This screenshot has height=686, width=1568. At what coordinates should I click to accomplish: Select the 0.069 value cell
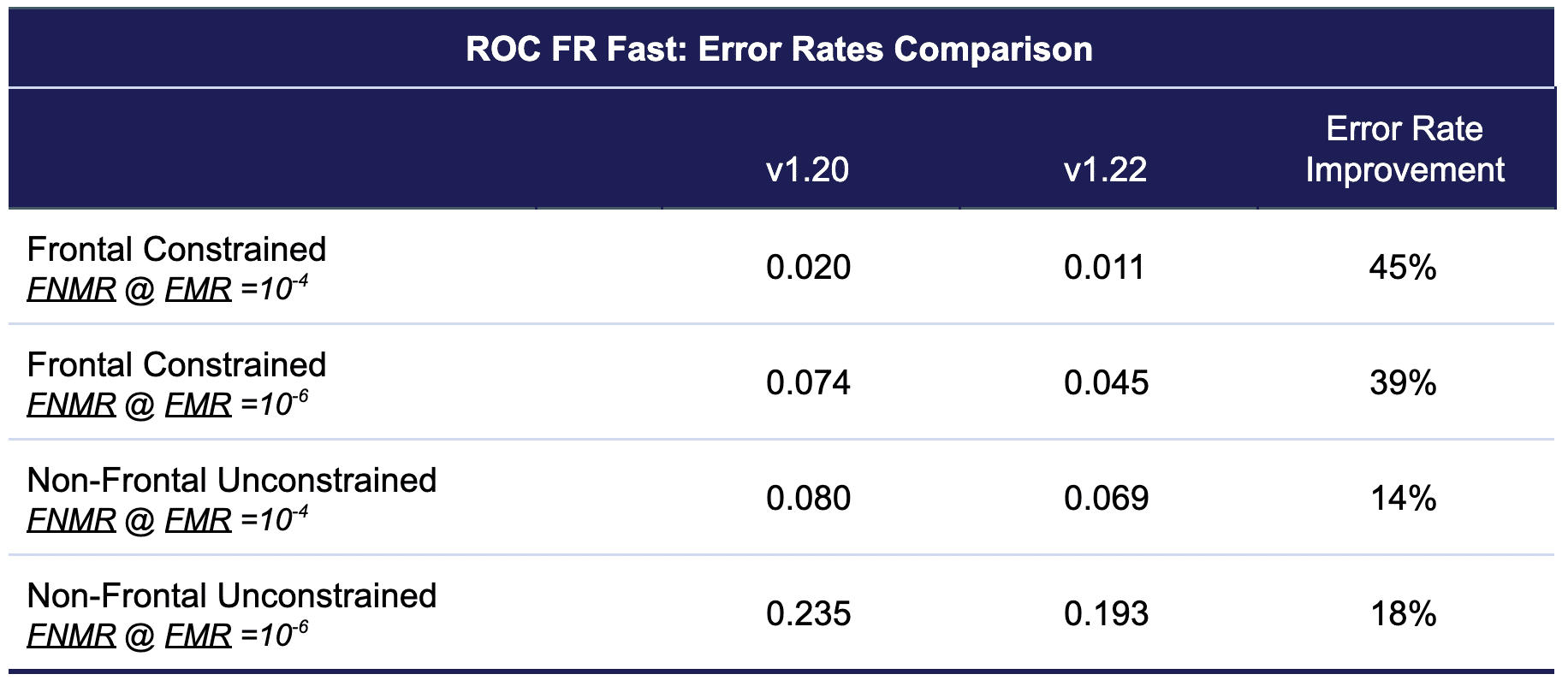(1106, 498)
